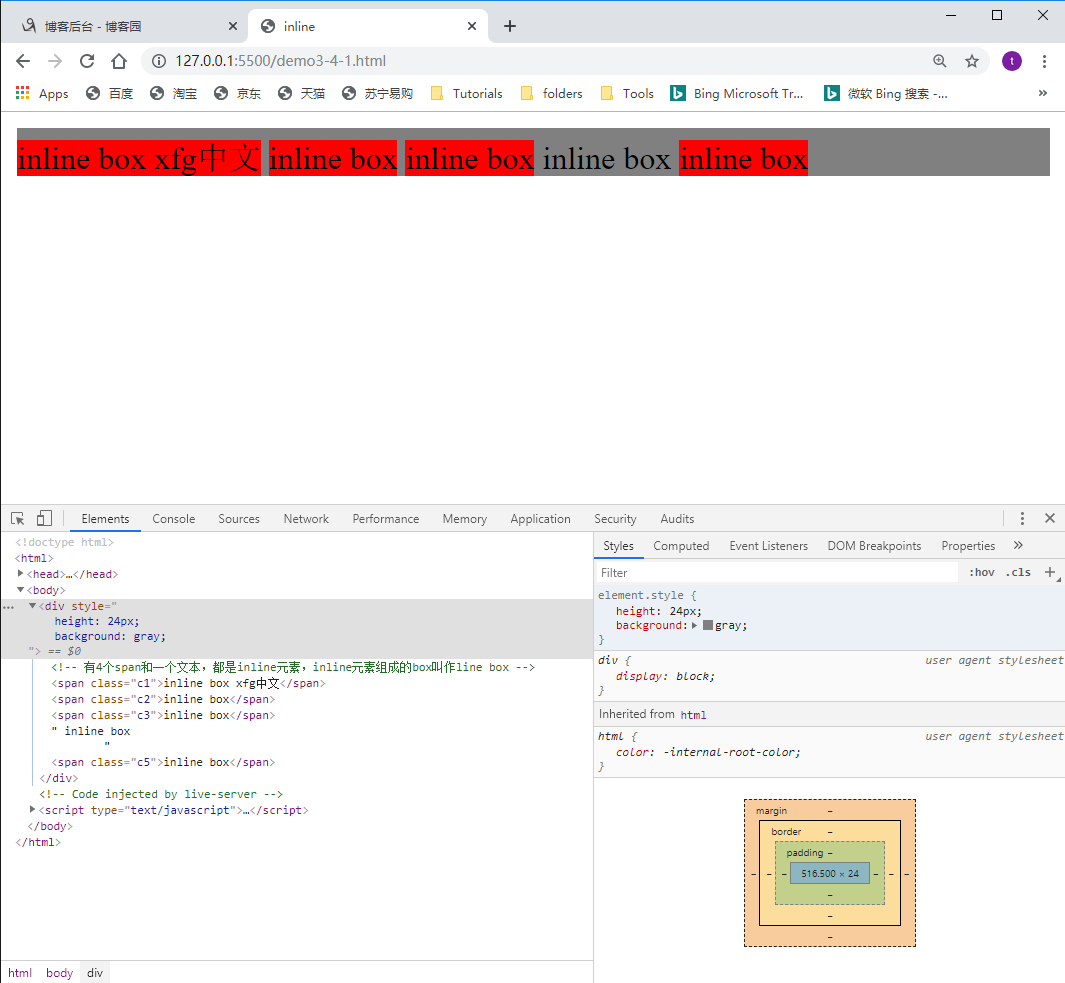The height and width of the screenshot is (983, 1065).
Task: Toggle the .cls class editor
Action: point(1018,573)
